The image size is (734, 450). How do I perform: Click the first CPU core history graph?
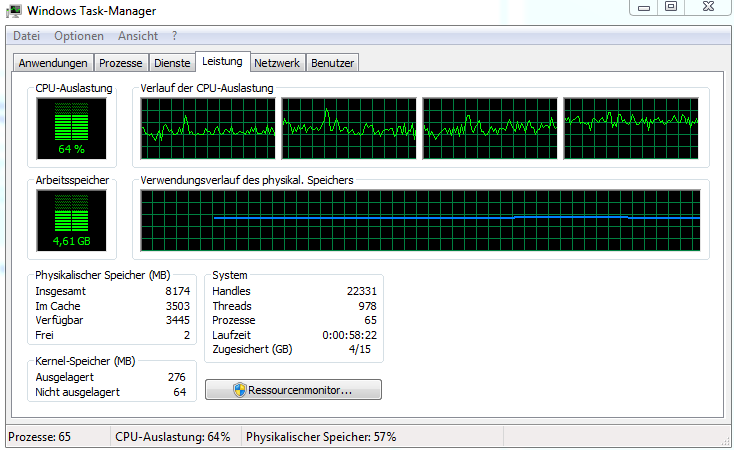click(x=208, y=128)
